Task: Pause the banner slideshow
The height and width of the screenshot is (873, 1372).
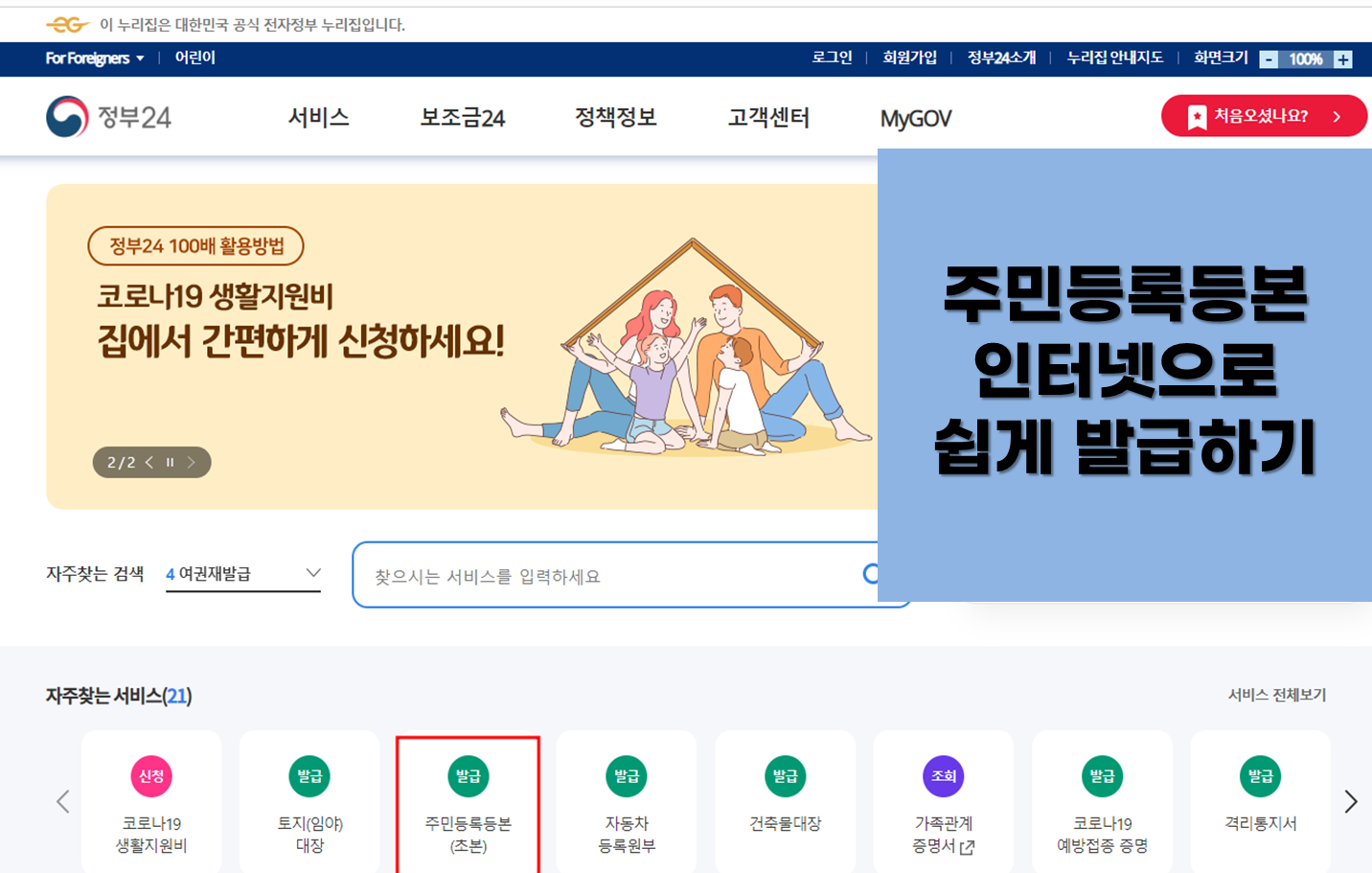Action: (170, 462)
